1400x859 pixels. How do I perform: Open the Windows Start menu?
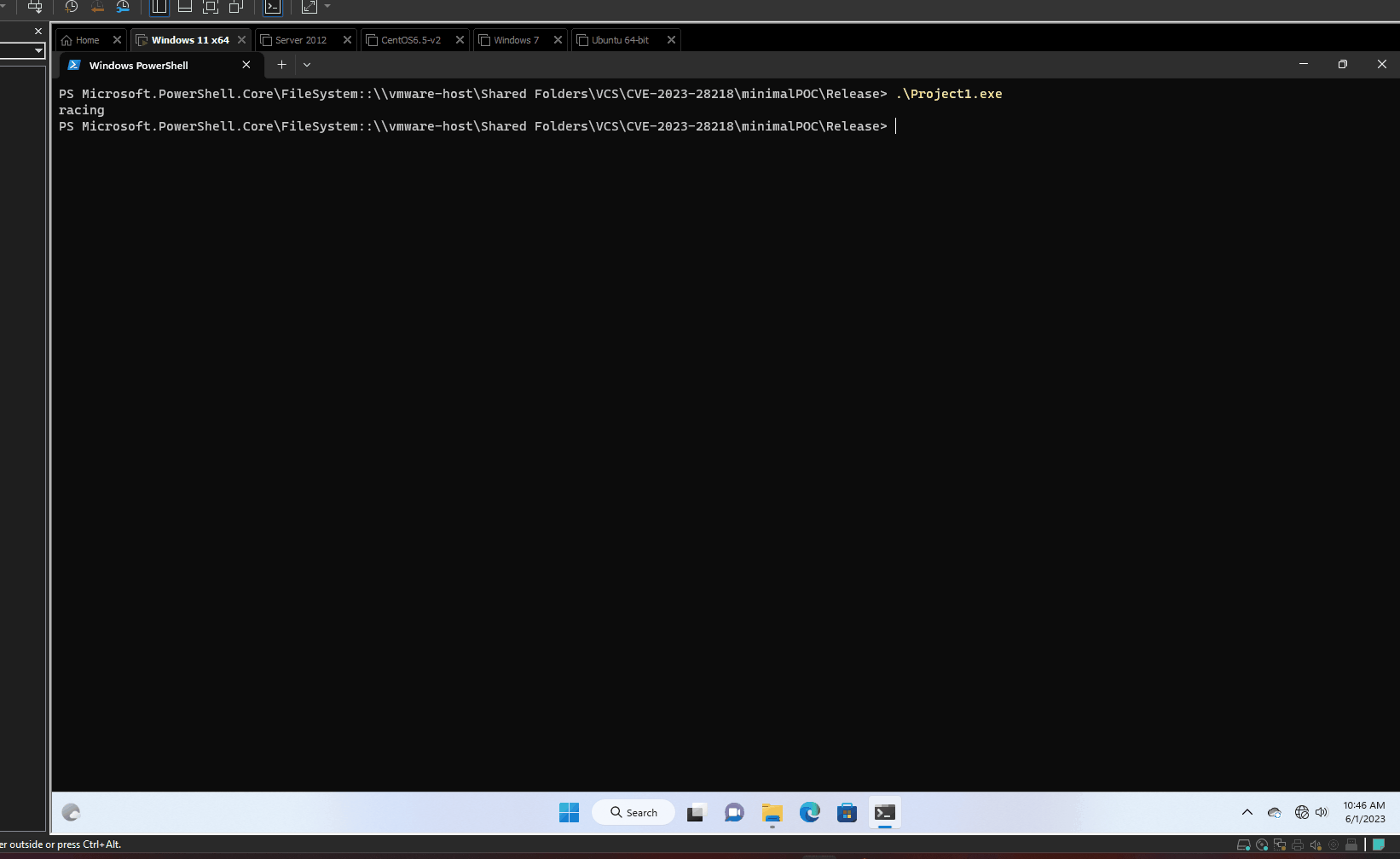click(x=569, y=813)
